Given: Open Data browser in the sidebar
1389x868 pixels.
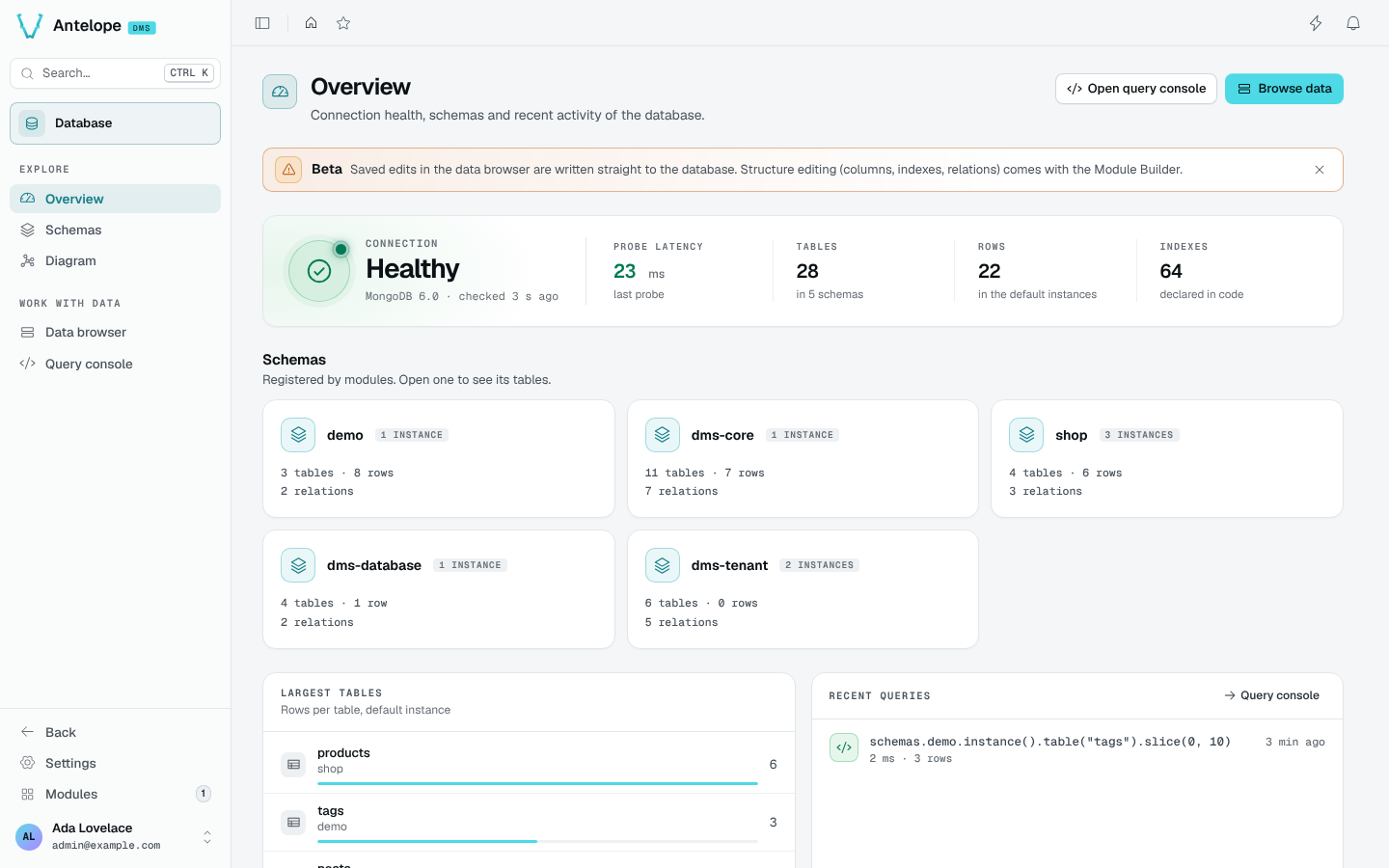Looking at the screenshot, I should click(115, 332).
